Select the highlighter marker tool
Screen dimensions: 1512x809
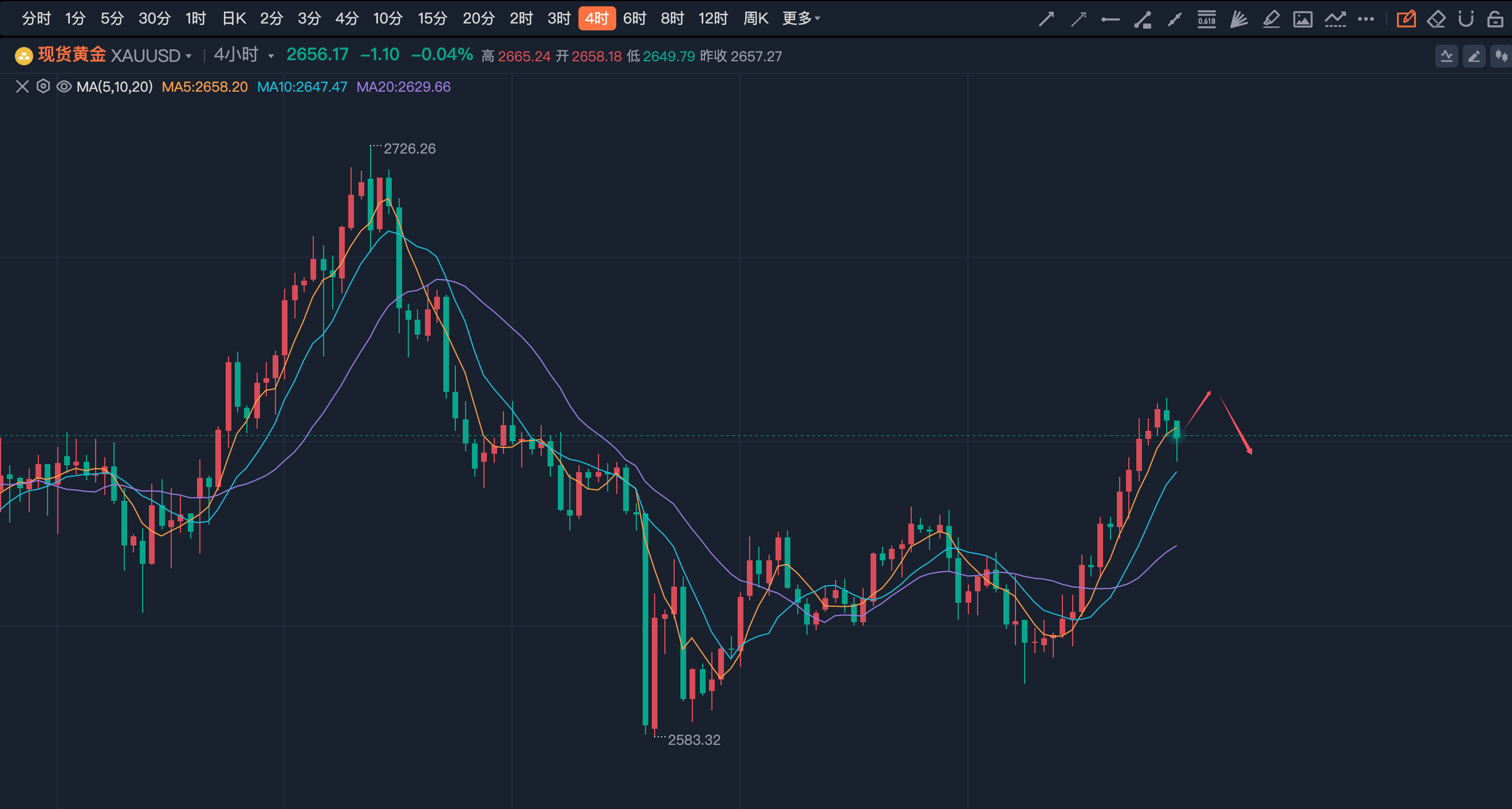coord(1271,19)
